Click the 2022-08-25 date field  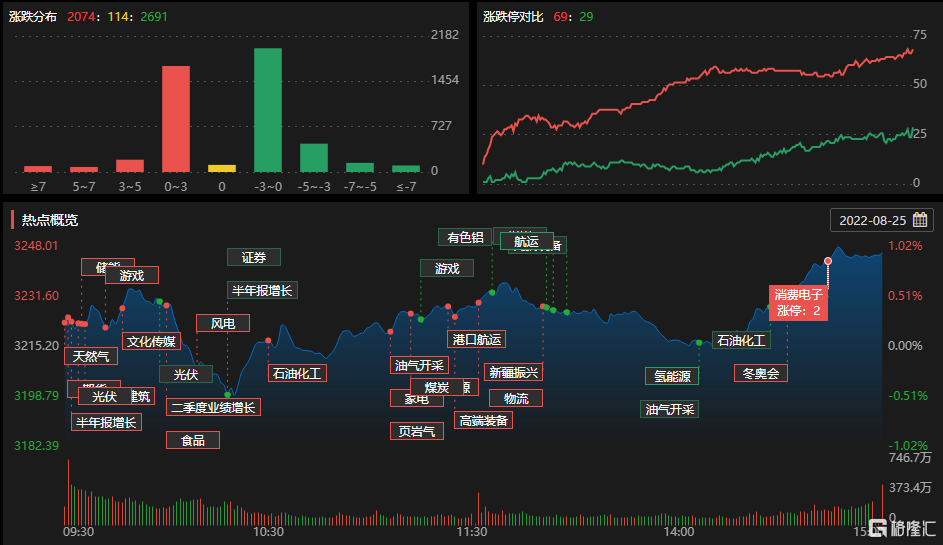click(871, 220)
